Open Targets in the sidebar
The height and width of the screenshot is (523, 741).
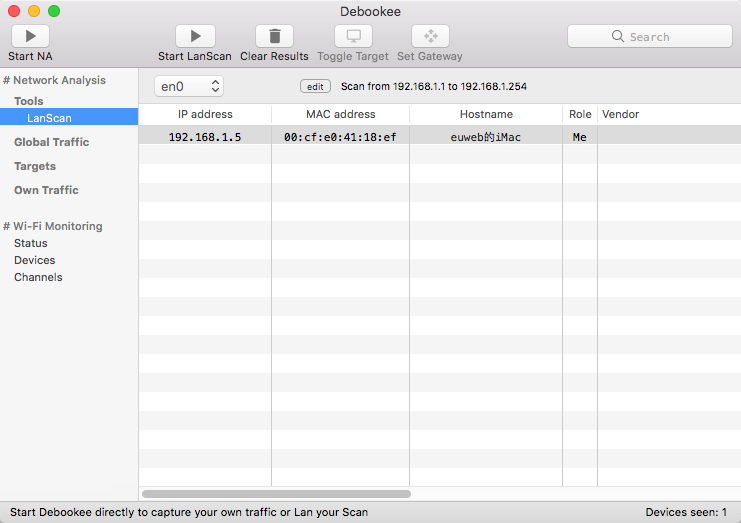[x=35, y=166]
